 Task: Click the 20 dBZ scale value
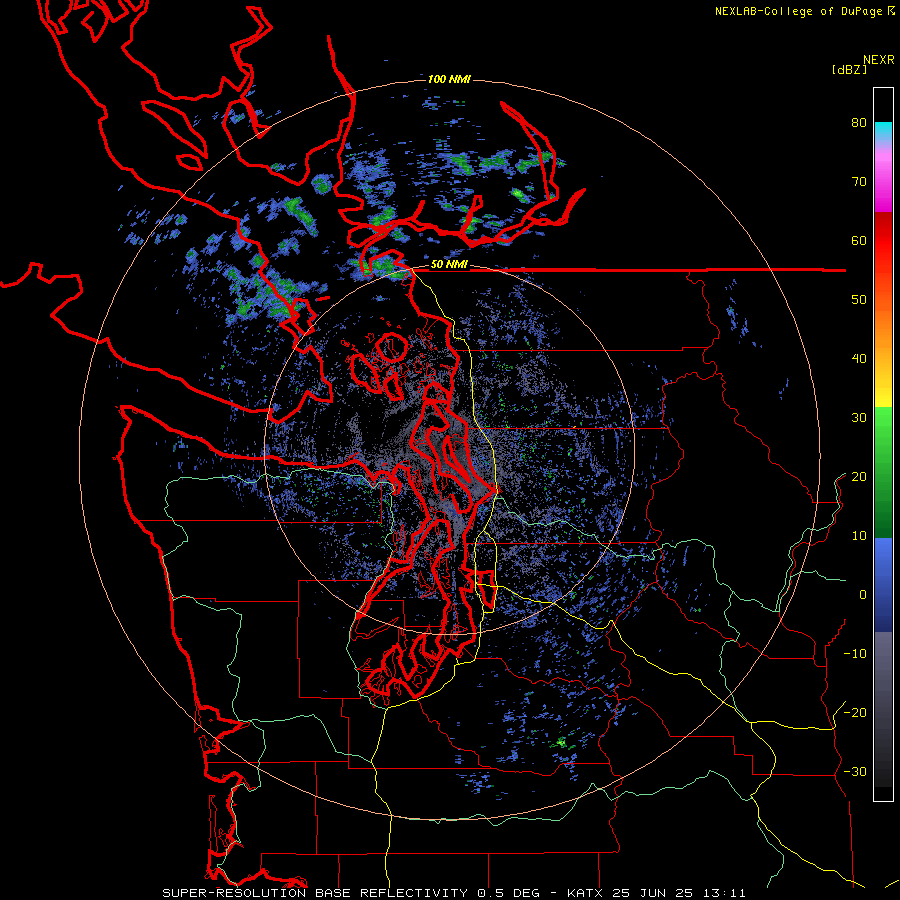click(x=859, y=477)
